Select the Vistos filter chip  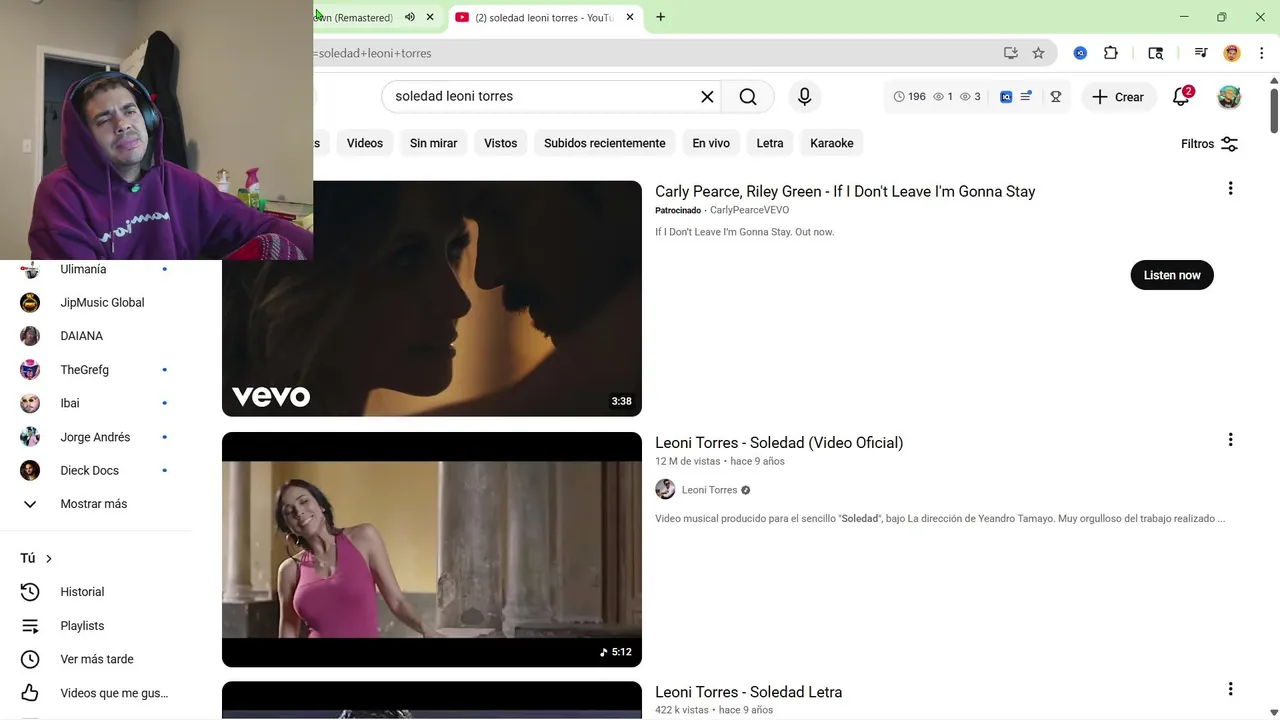point(500,143)
